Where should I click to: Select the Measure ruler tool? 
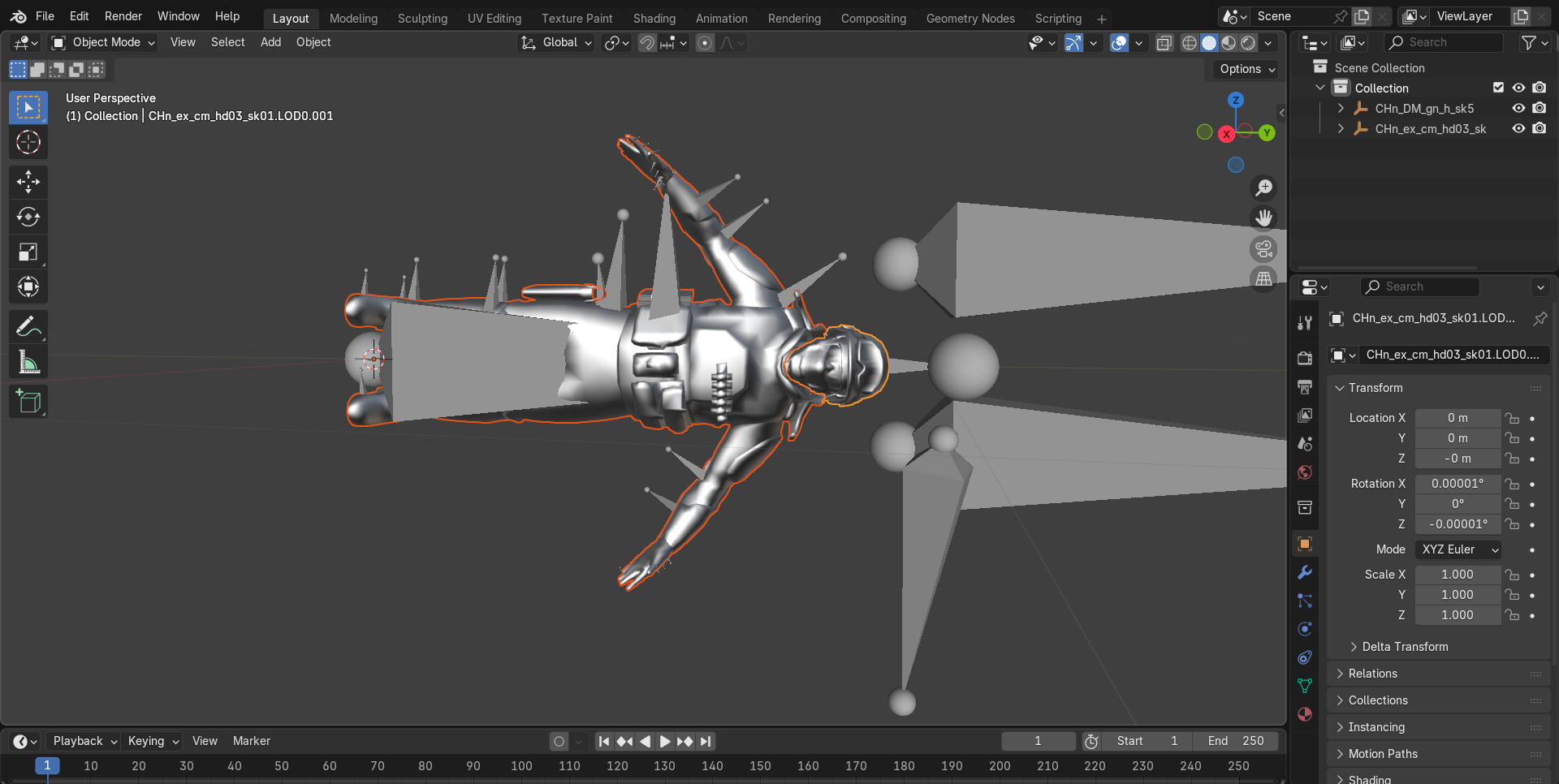28,362
